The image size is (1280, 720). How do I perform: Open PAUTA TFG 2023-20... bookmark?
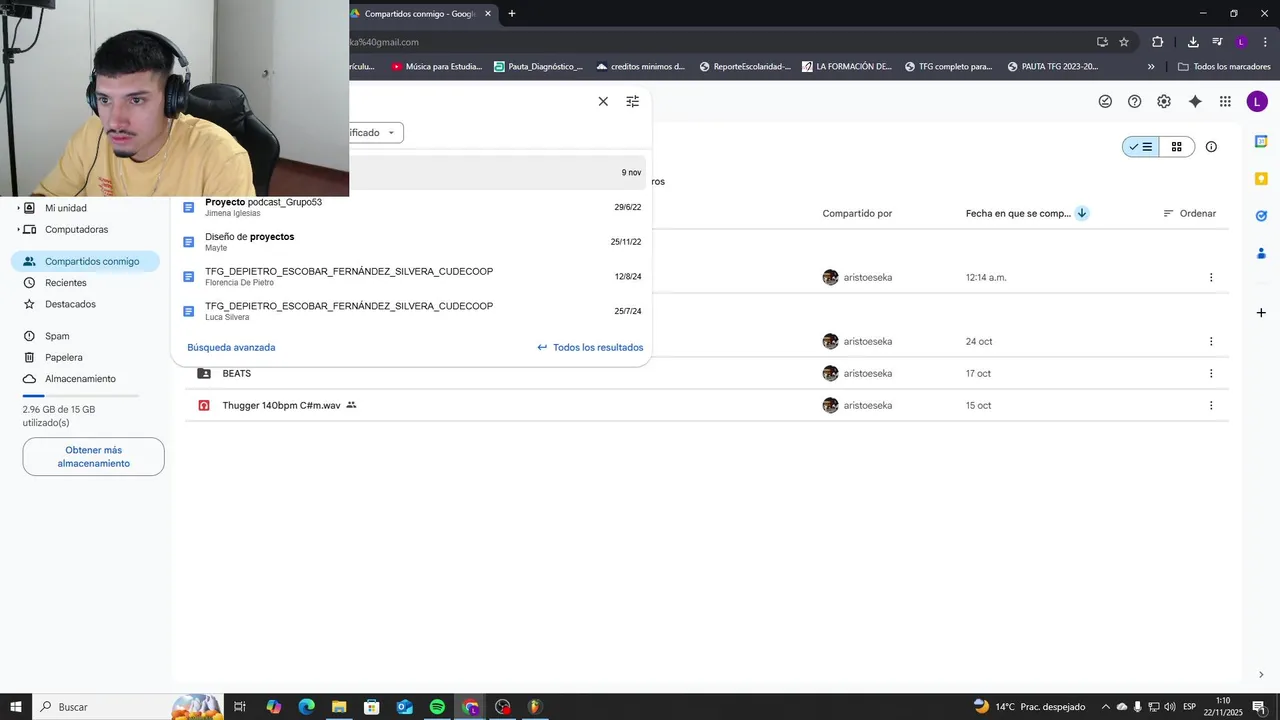pyautogui.click(x=1053, y=67)
